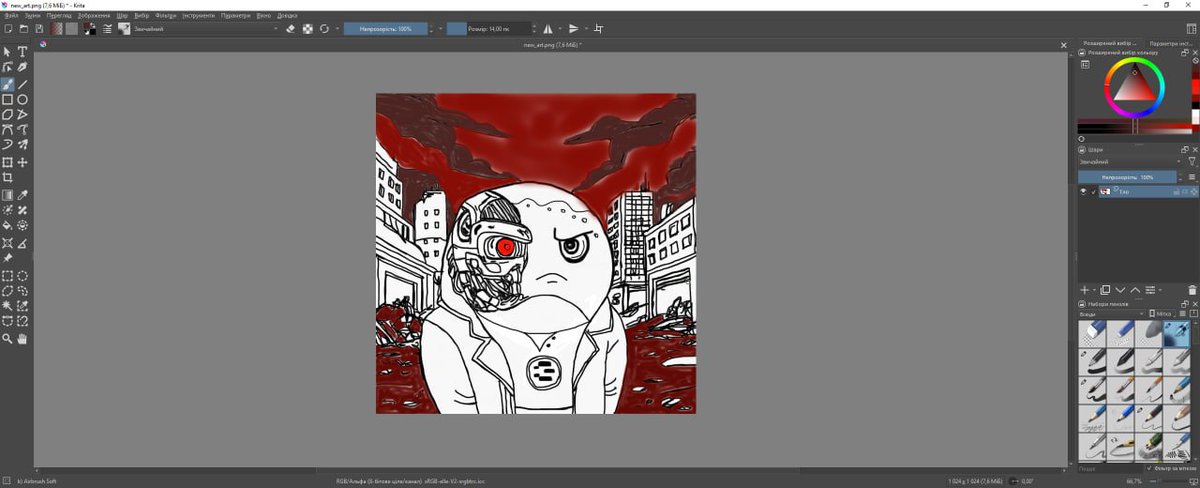Toggle preserve alpha checker icon
This screenshot has width=1200, height=488.
[x=308, y=29]
